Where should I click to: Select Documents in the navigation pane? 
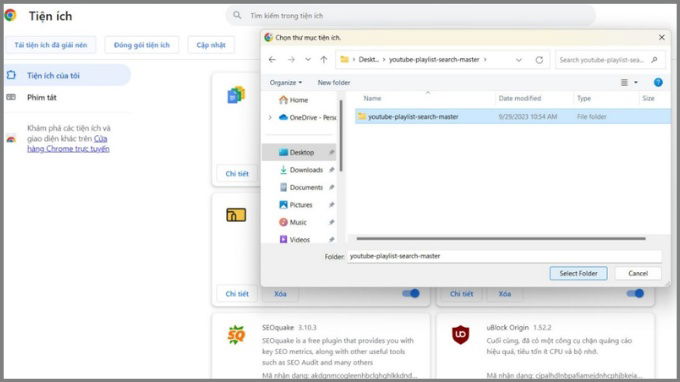pyautogui.click(x=301, y=187)
